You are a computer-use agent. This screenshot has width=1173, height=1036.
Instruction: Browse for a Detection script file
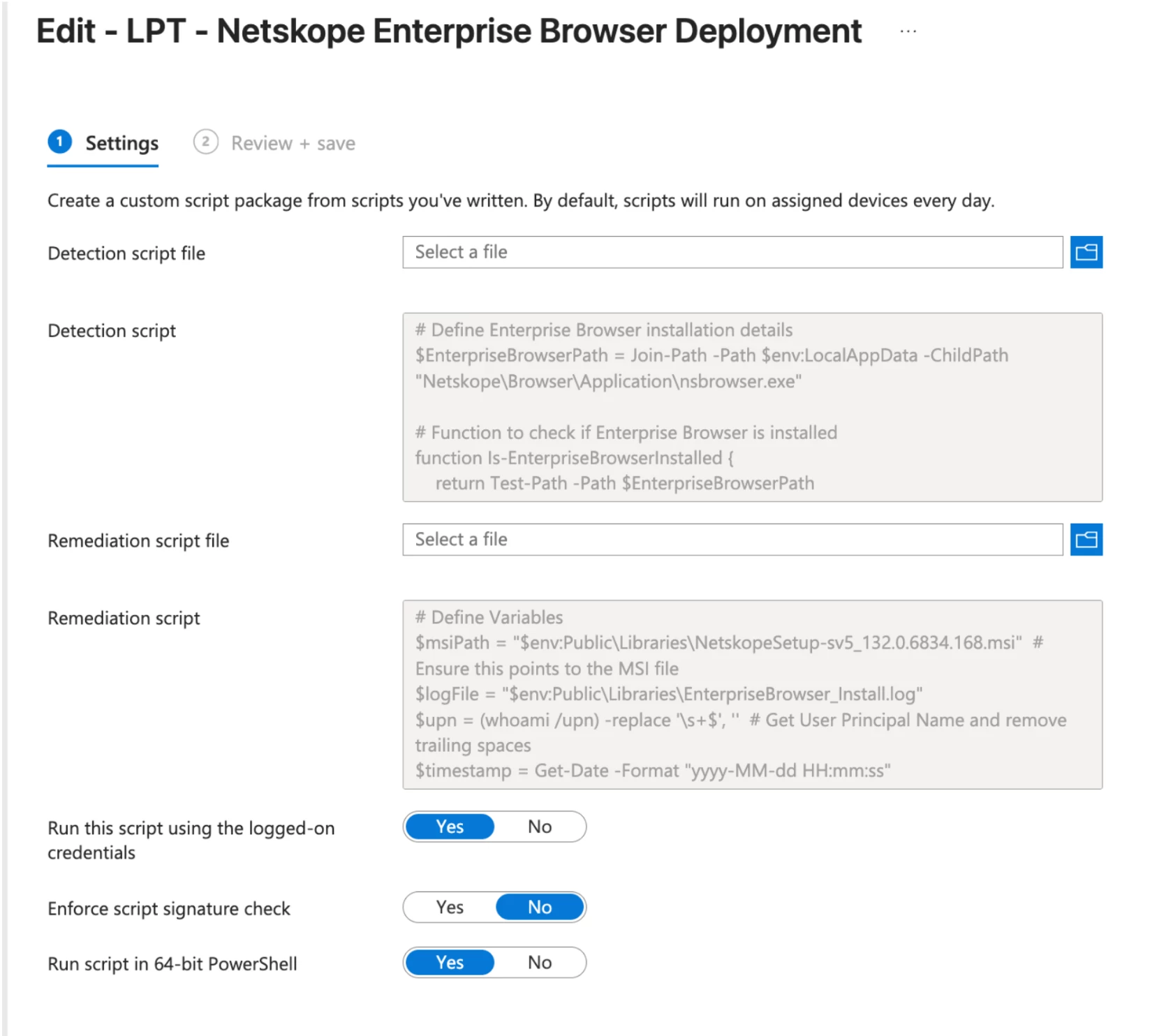coord(1086,252)
